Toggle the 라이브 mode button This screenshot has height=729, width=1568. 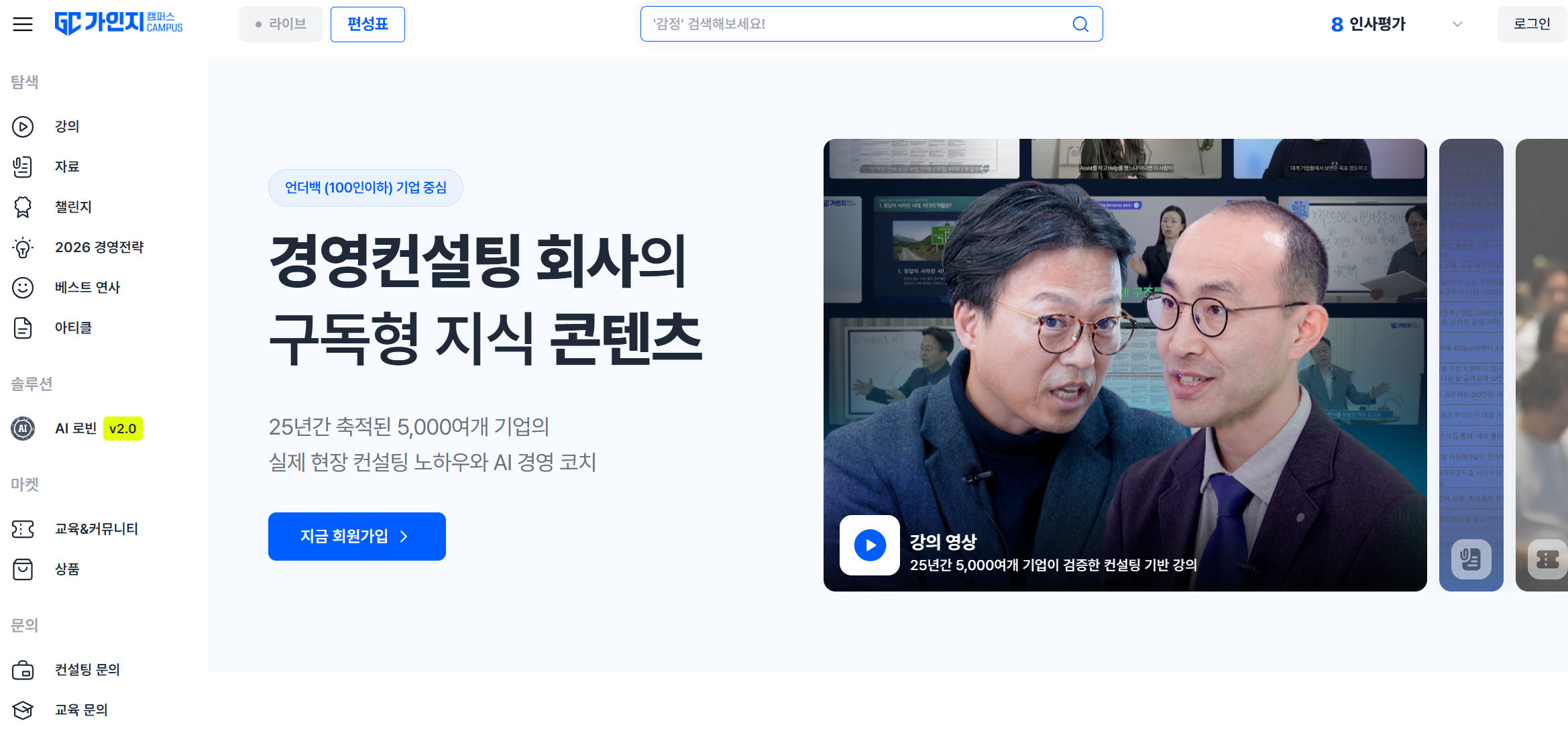[x=281, y=24]
